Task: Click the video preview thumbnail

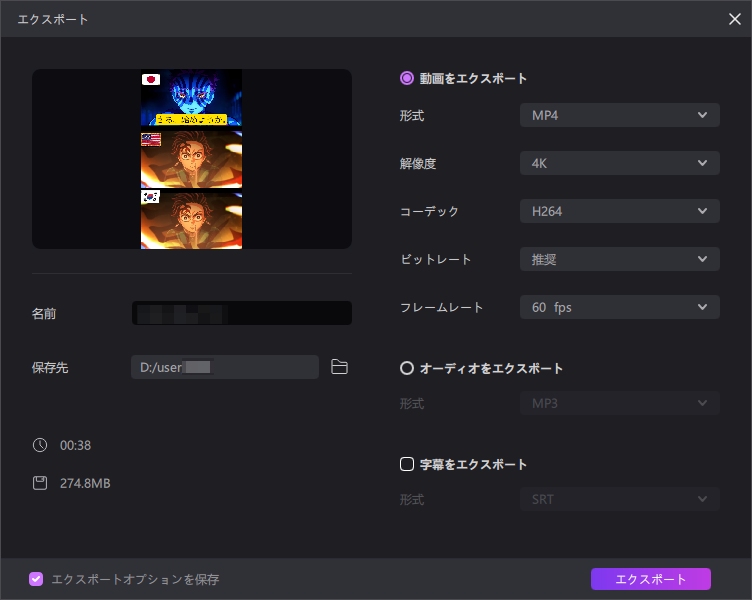Action: (191, 159)
